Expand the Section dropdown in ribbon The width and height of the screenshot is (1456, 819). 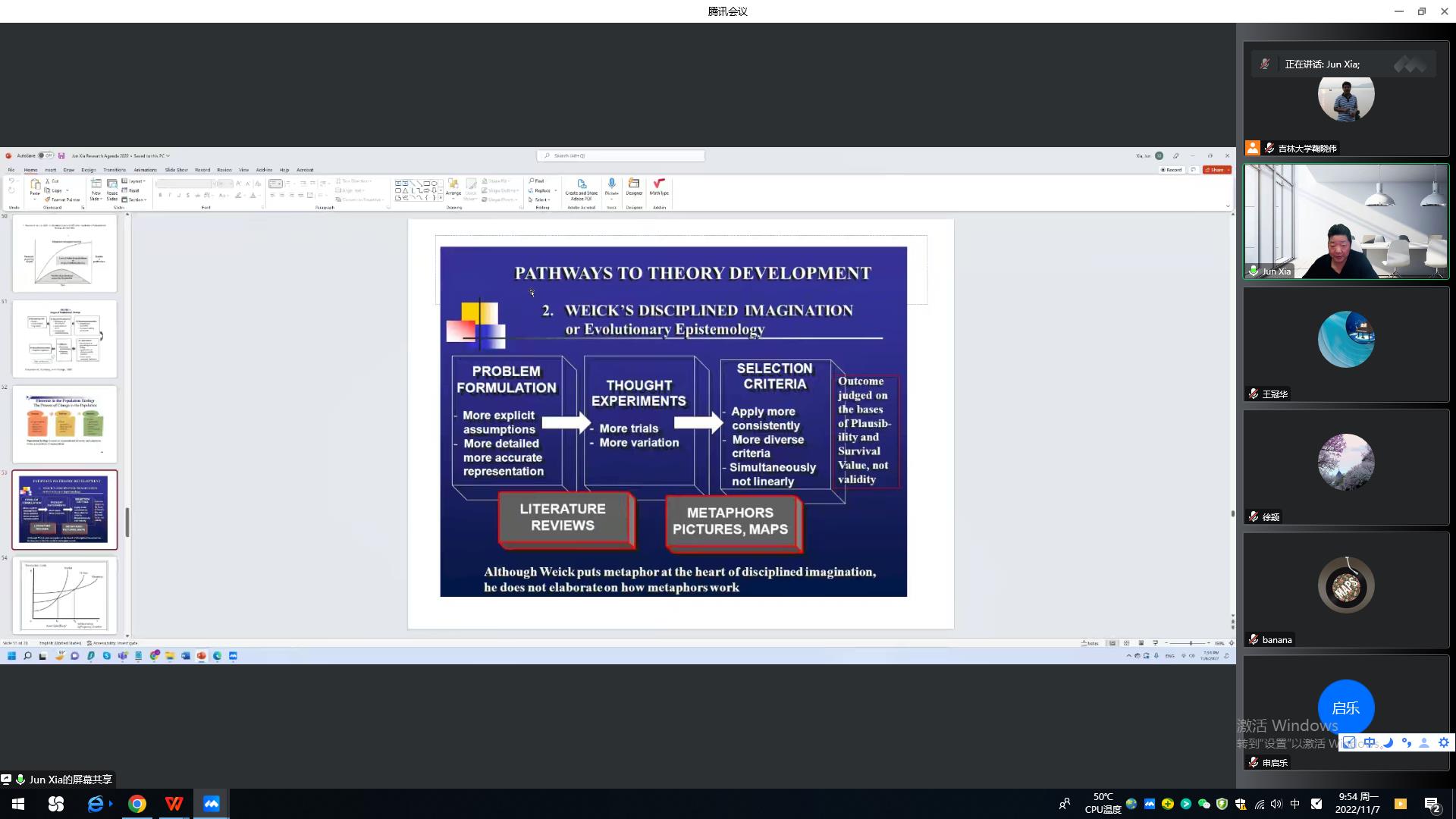pyautogui.click(x=134, y=199)
